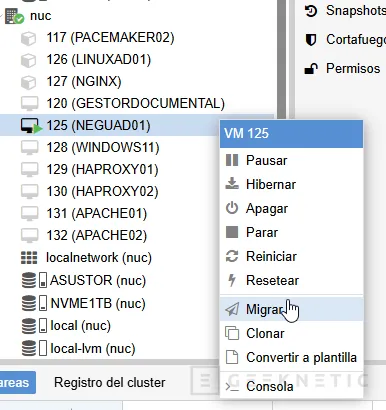Screen dimensions: 386x410
Task: Click the Hibernar download icon
Action: 232,184
